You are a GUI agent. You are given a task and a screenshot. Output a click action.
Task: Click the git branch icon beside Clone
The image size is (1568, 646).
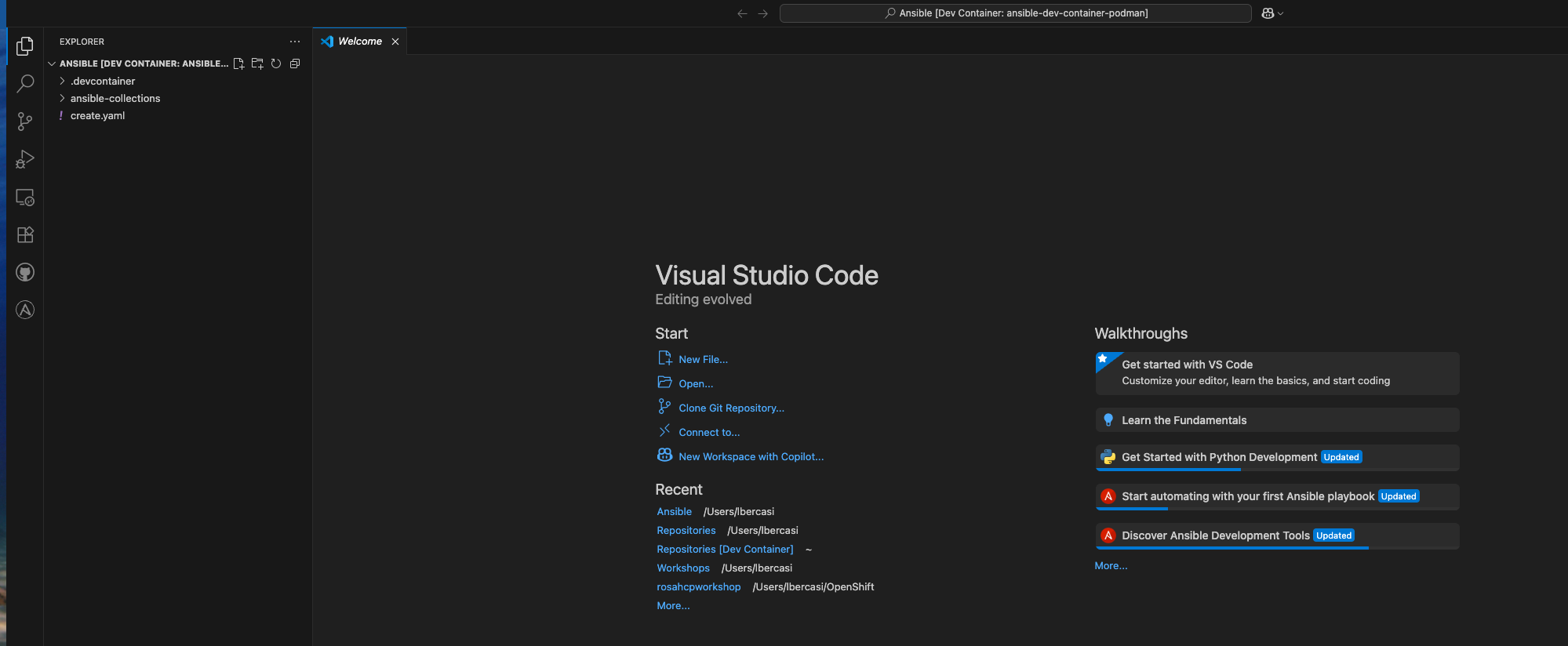[664, 406]
